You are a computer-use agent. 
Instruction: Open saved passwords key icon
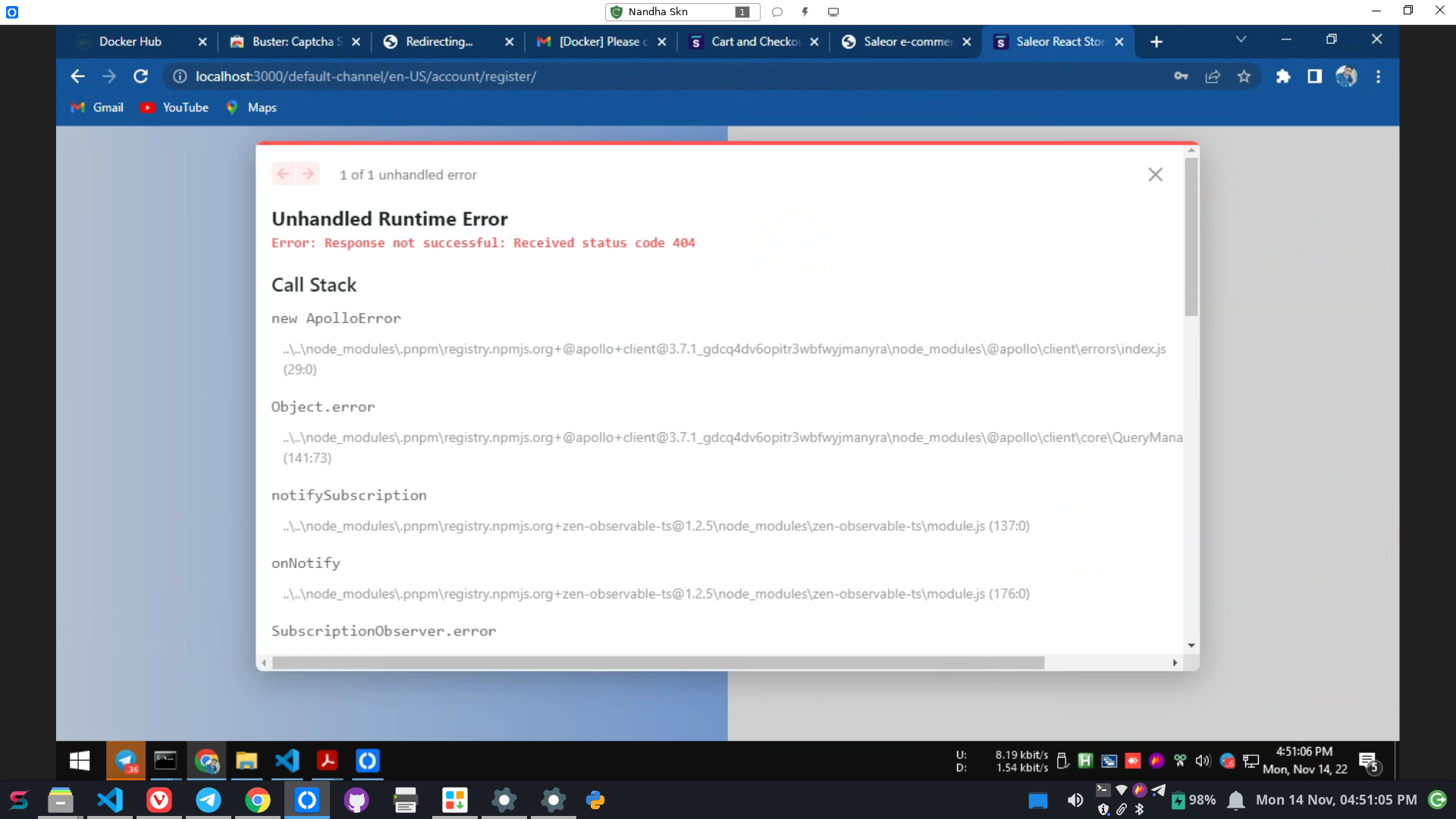[1181, 77]
